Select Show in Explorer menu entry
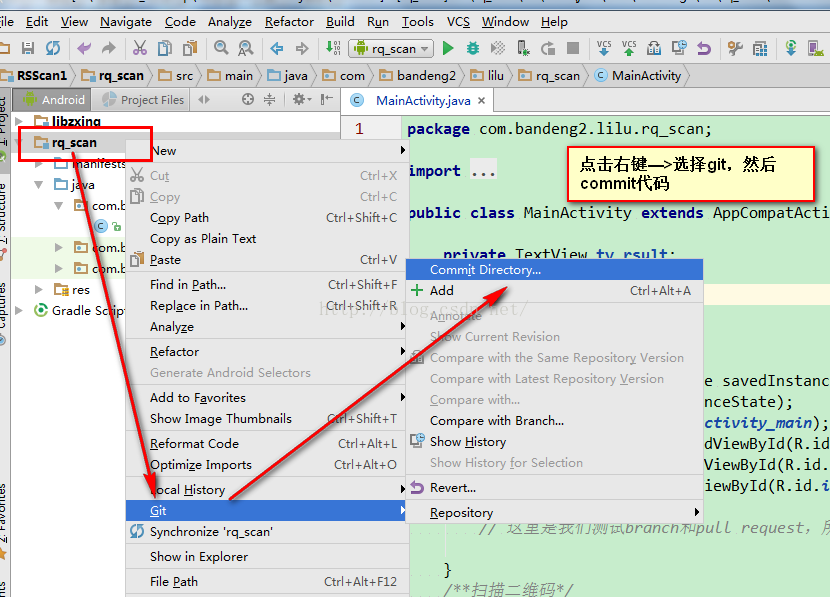830x597 pixels. pos(198,557)
